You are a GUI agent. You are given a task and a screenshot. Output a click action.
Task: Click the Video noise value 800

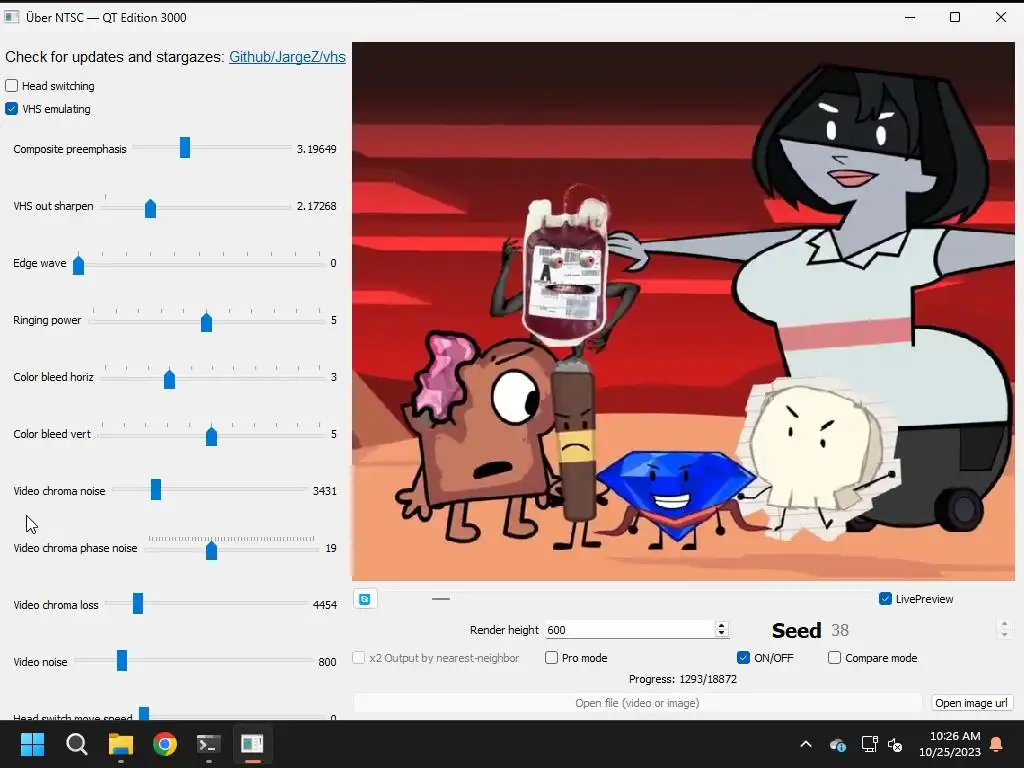coord(327,662)
